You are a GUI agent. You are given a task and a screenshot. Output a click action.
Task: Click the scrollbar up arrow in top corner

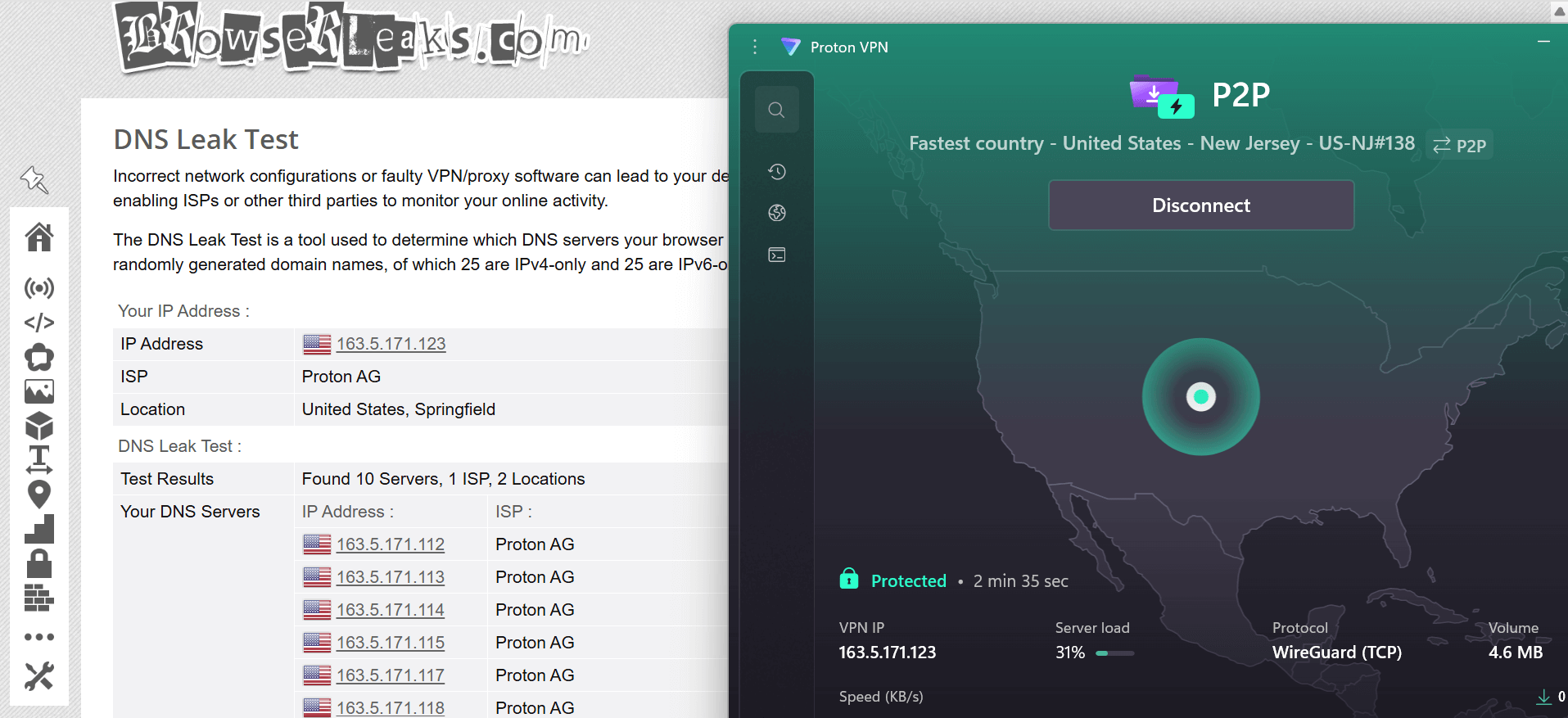coord(1560,11)
